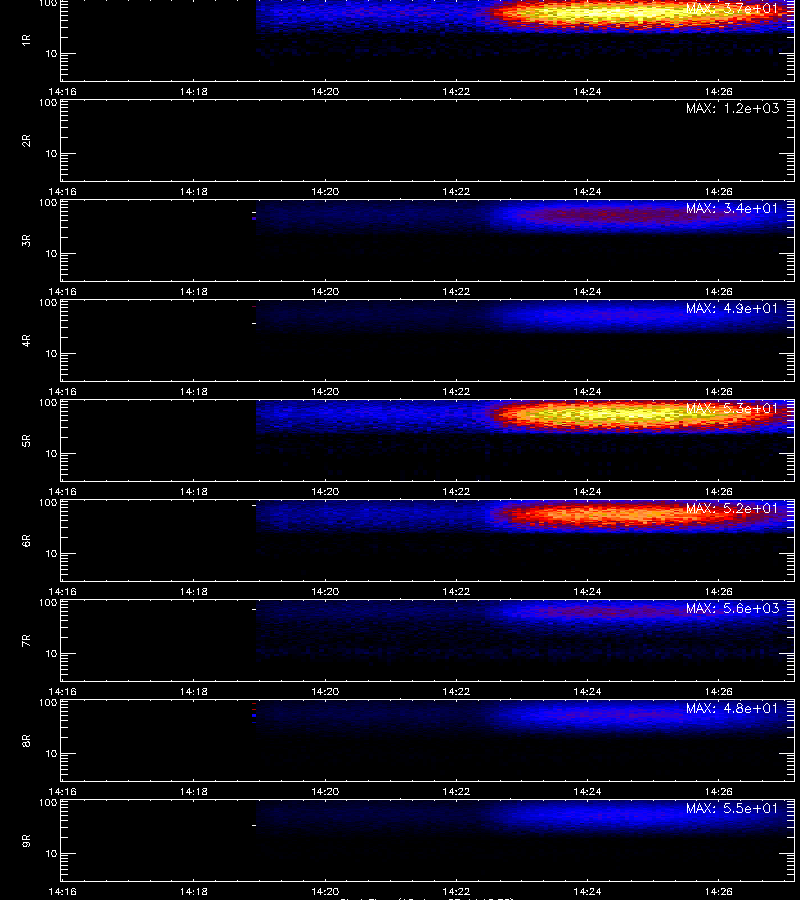Click the 14:16 time label below 4R panel
Image resolution: width=800 pixels, height=900 pixels.
tap(63, 391)
